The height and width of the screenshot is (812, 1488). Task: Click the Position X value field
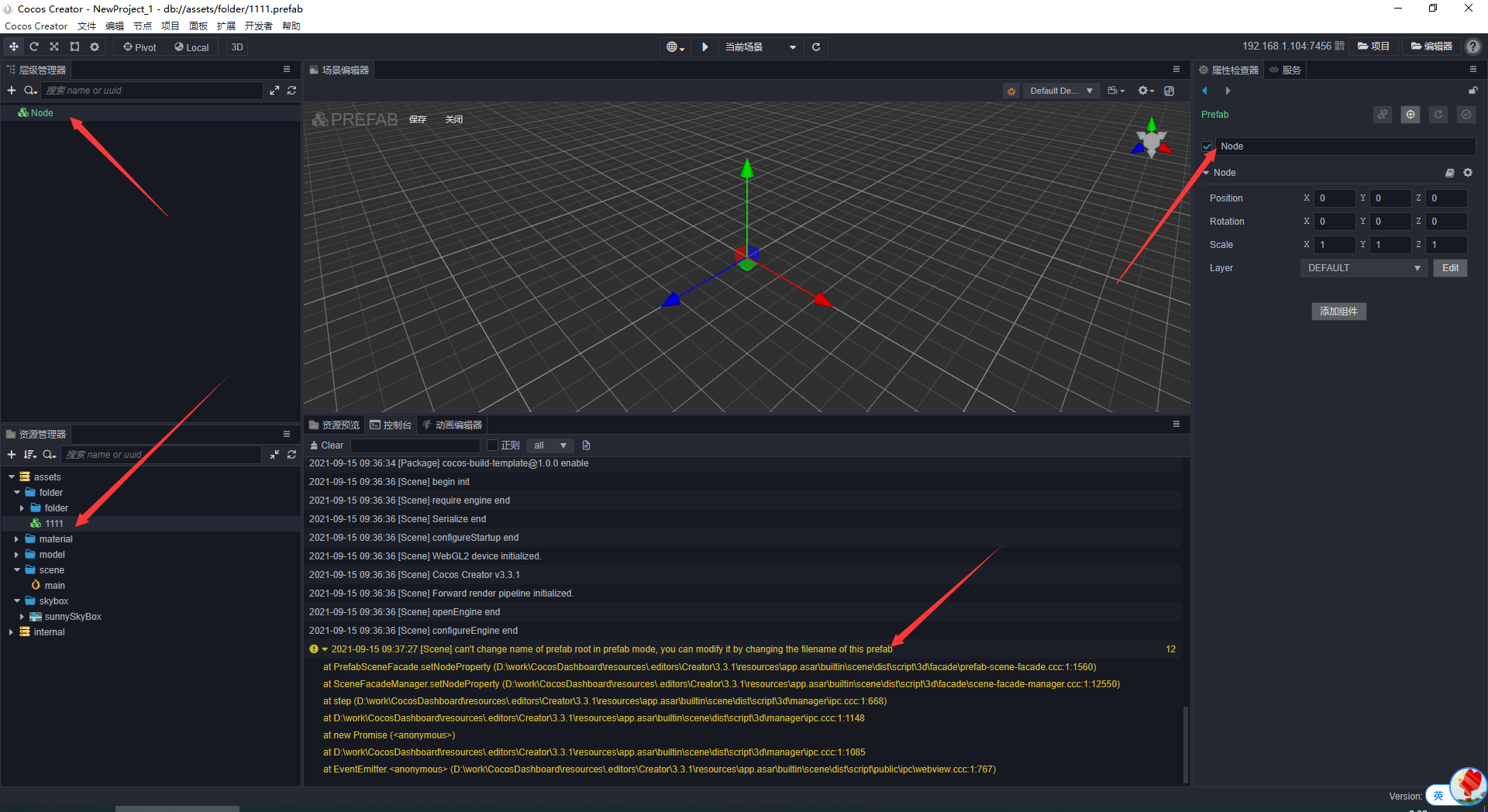[x=1335, y=198]
